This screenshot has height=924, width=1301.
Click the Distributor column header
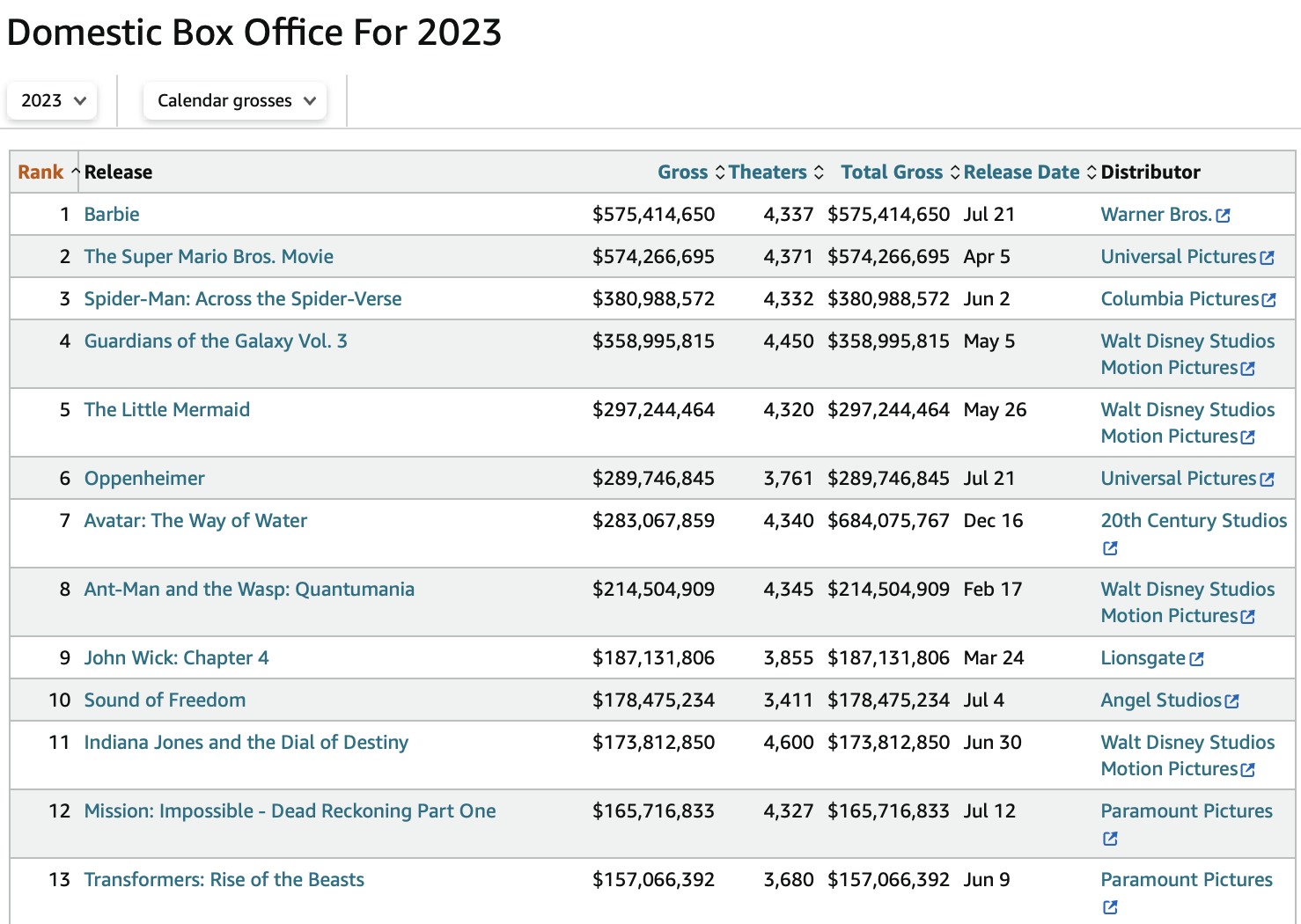tap(1150, 172)
